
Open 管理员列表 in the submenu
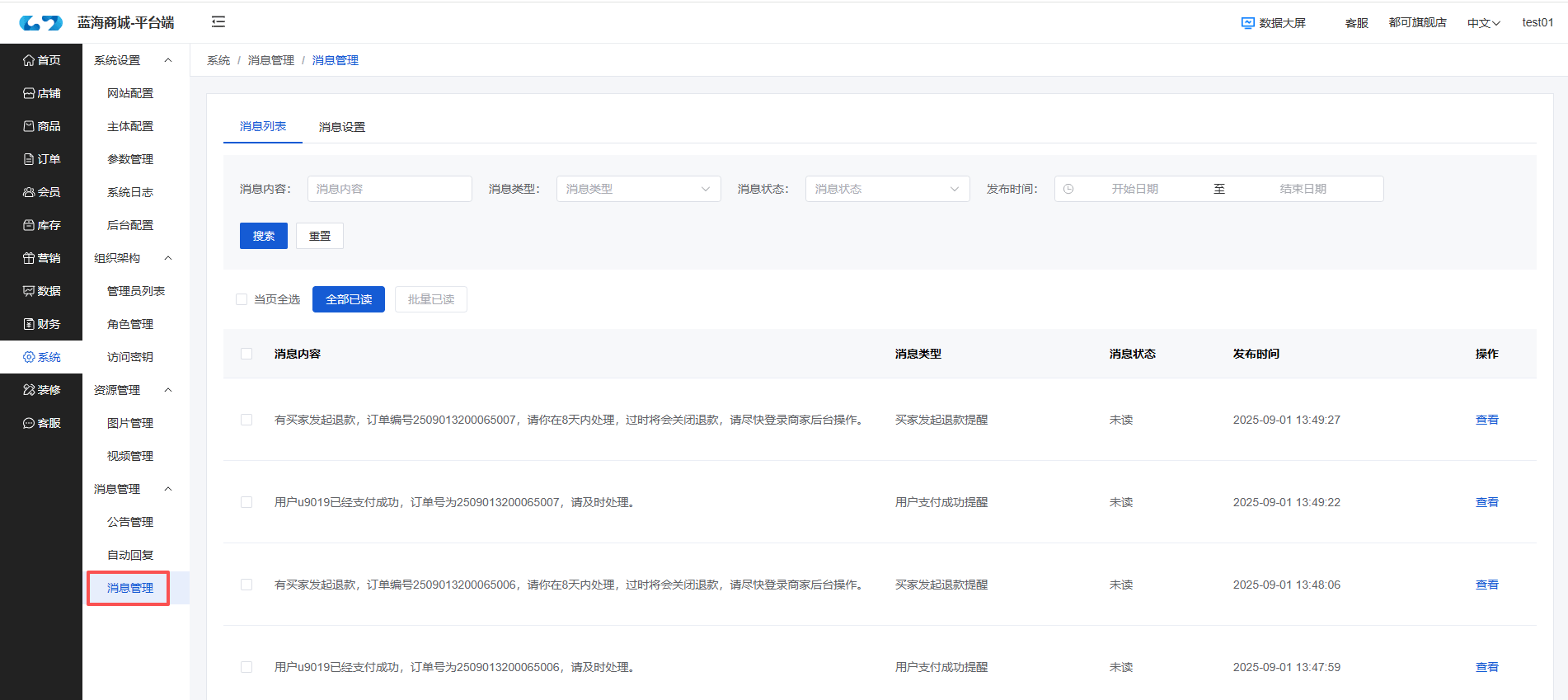(x=136, y=291)
